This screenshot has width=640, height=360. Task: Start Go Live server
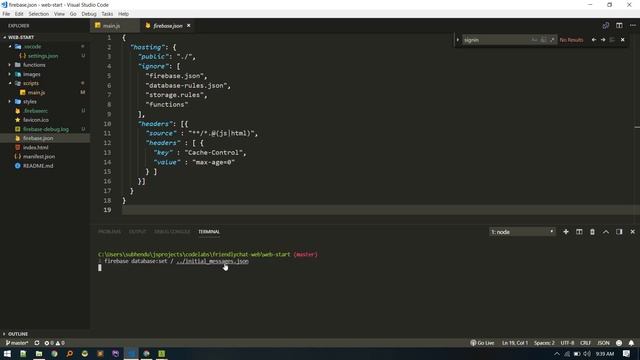pyautogui.click(x=482, y=343)
